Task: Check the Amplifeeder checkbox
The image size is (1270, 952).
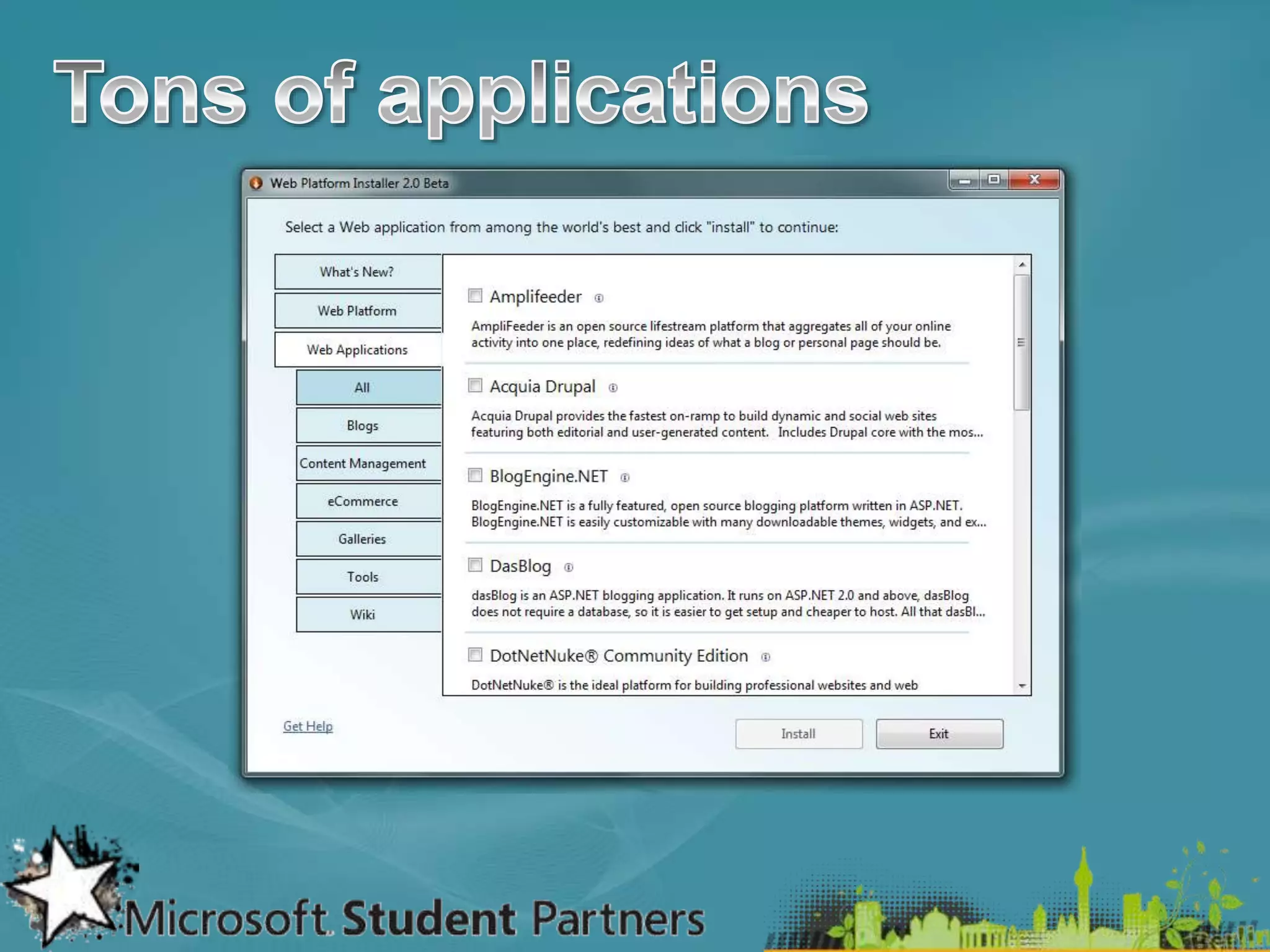Action: (x=475, y=296)
